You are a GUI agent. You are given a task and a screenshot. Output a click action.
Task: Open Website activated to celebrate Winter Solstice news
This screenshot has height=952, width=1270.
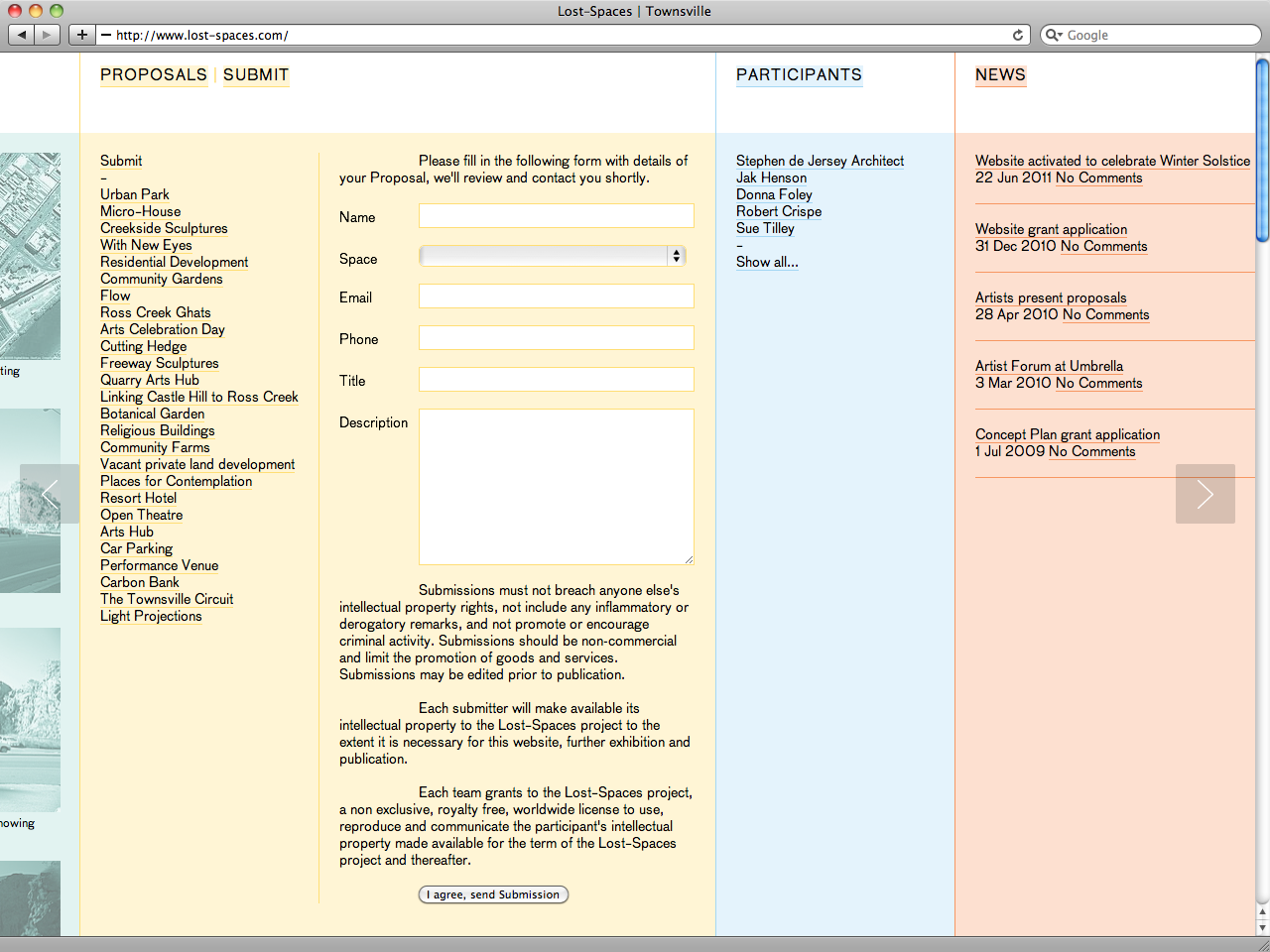pyautogui.click(x=1112, y=161)
